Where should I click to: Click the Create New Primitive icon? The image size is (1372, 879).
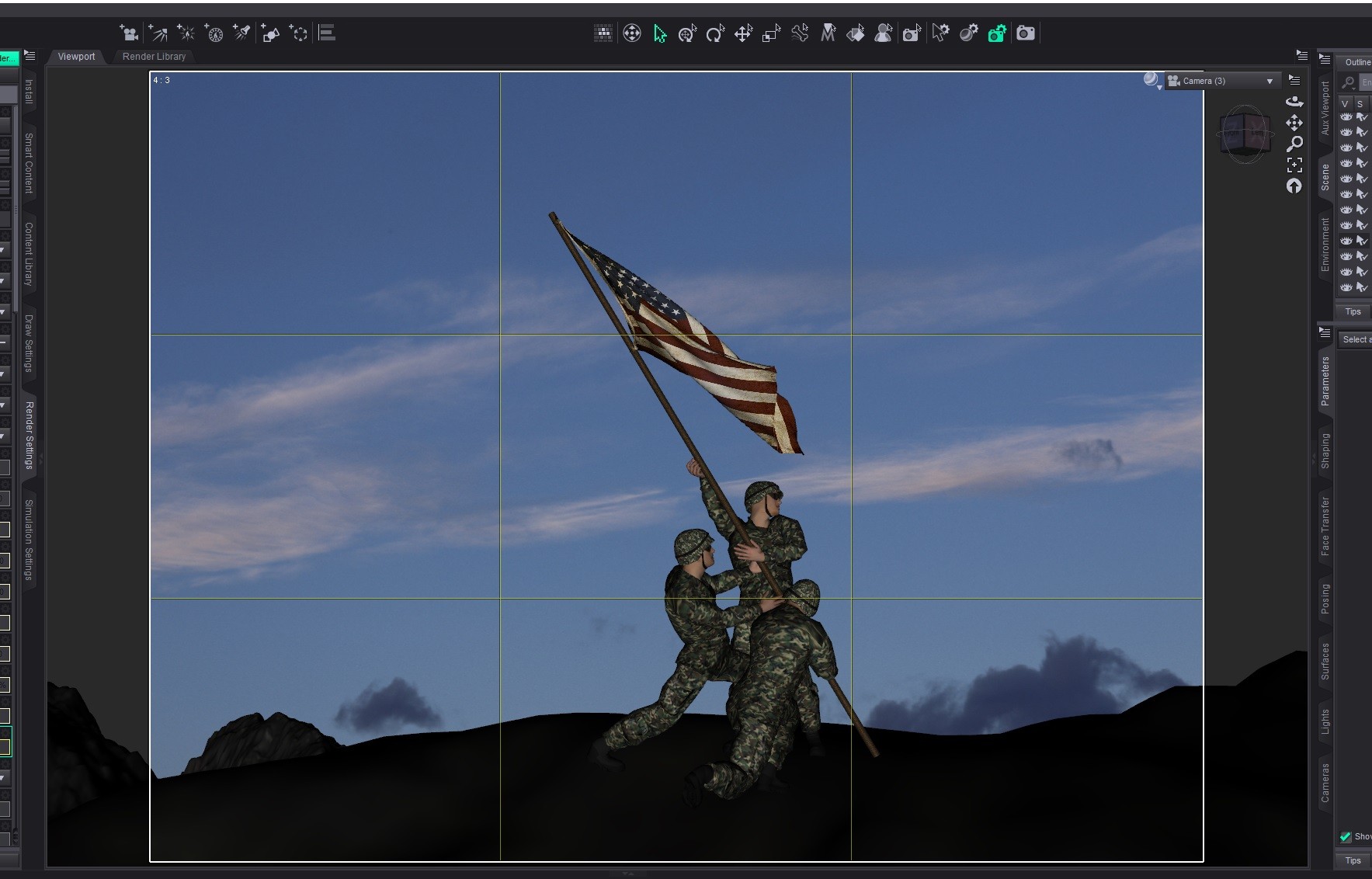coord(270,33)
